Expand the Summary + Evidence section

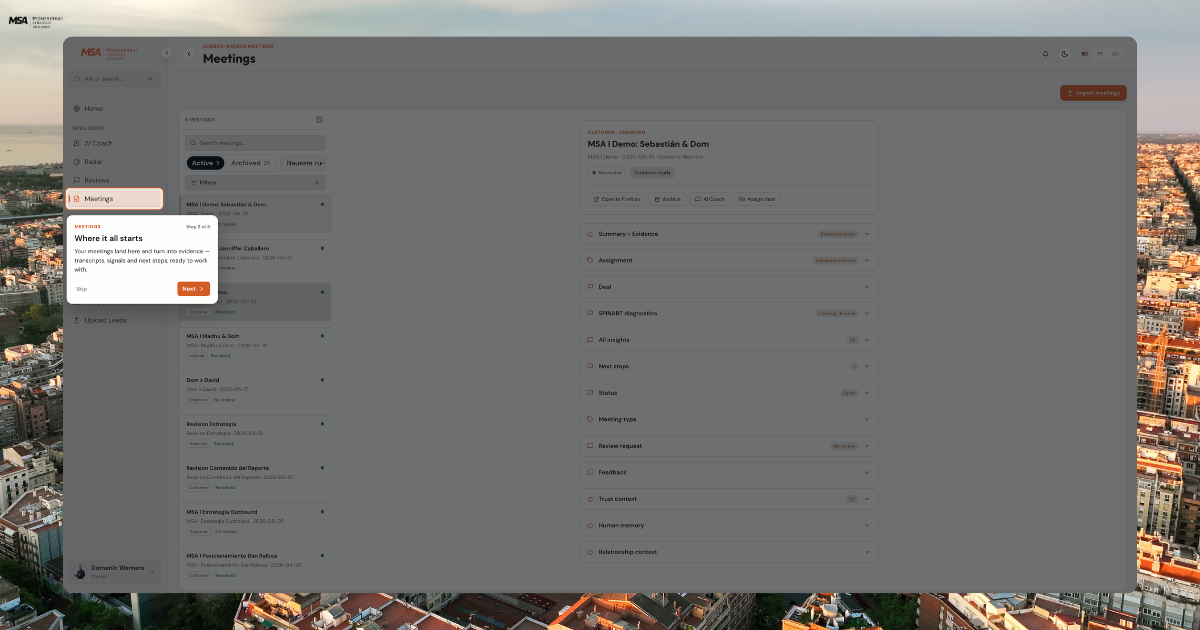point(729,234)
